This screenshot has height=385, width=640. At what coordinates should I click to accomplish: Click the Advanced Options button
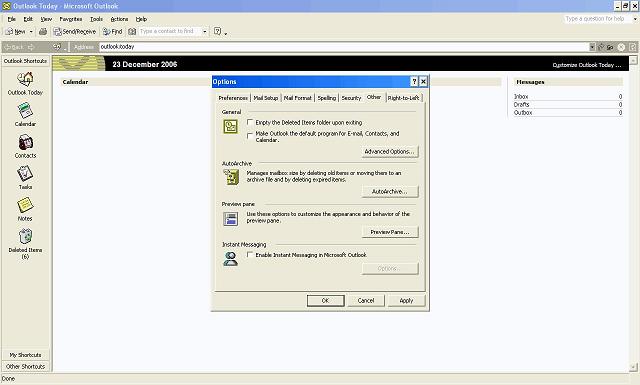[390, 151]
